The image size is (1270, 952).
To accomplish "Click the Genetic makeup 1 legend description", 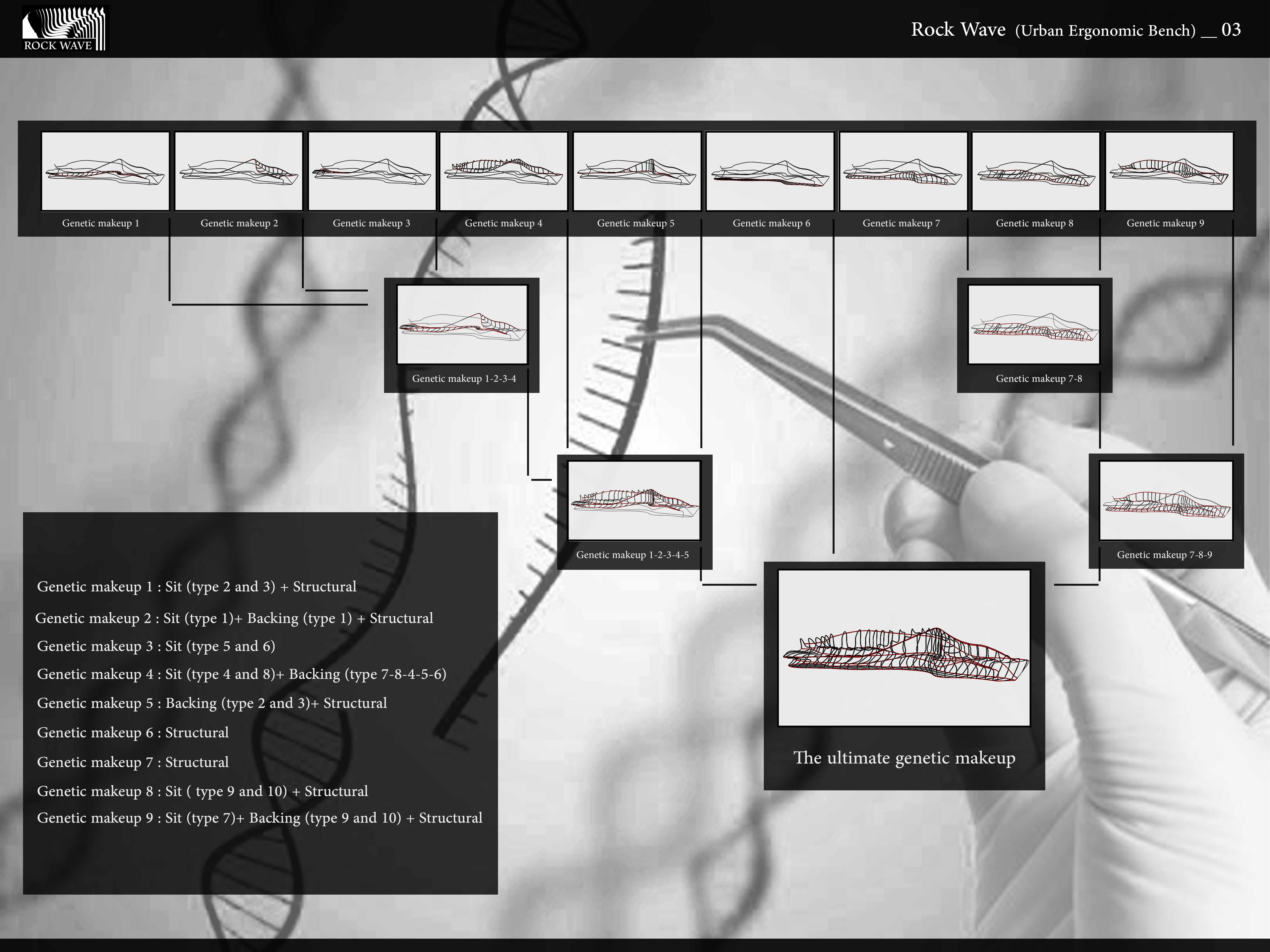I will click(196, 586).
